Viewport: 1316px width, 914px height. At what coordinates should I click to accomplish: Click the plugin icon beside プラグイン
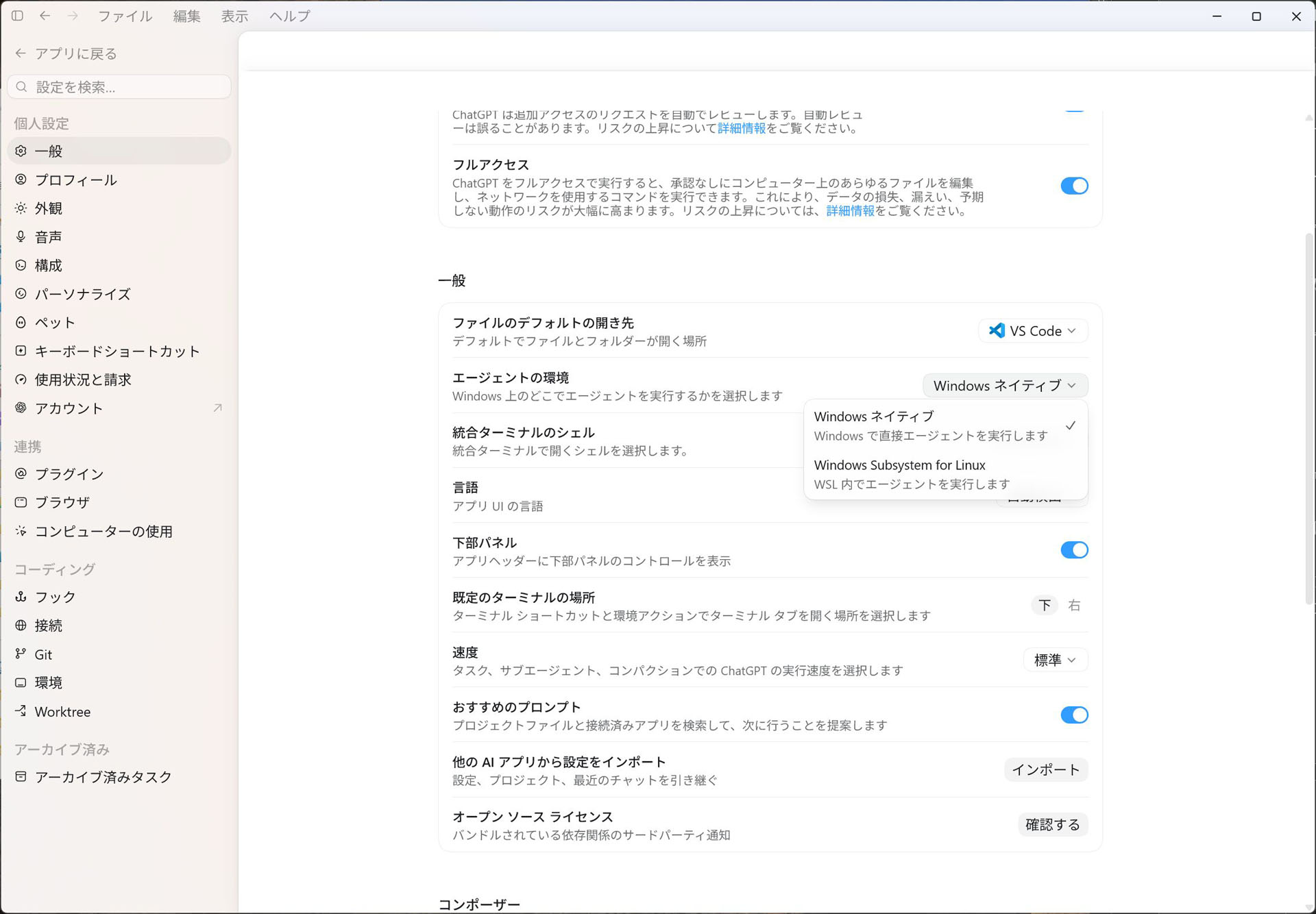point(21,473)
